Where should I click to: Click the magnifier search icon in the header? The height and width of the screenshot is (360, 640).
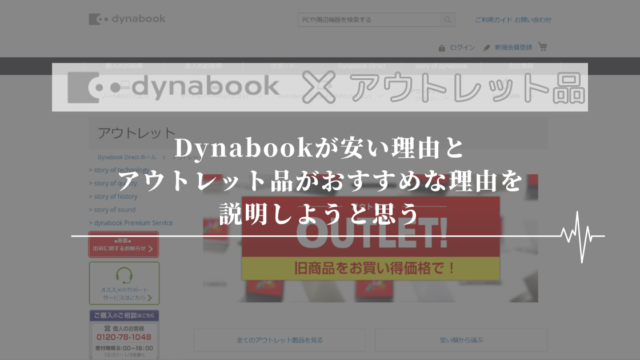(x=448, y=20)
